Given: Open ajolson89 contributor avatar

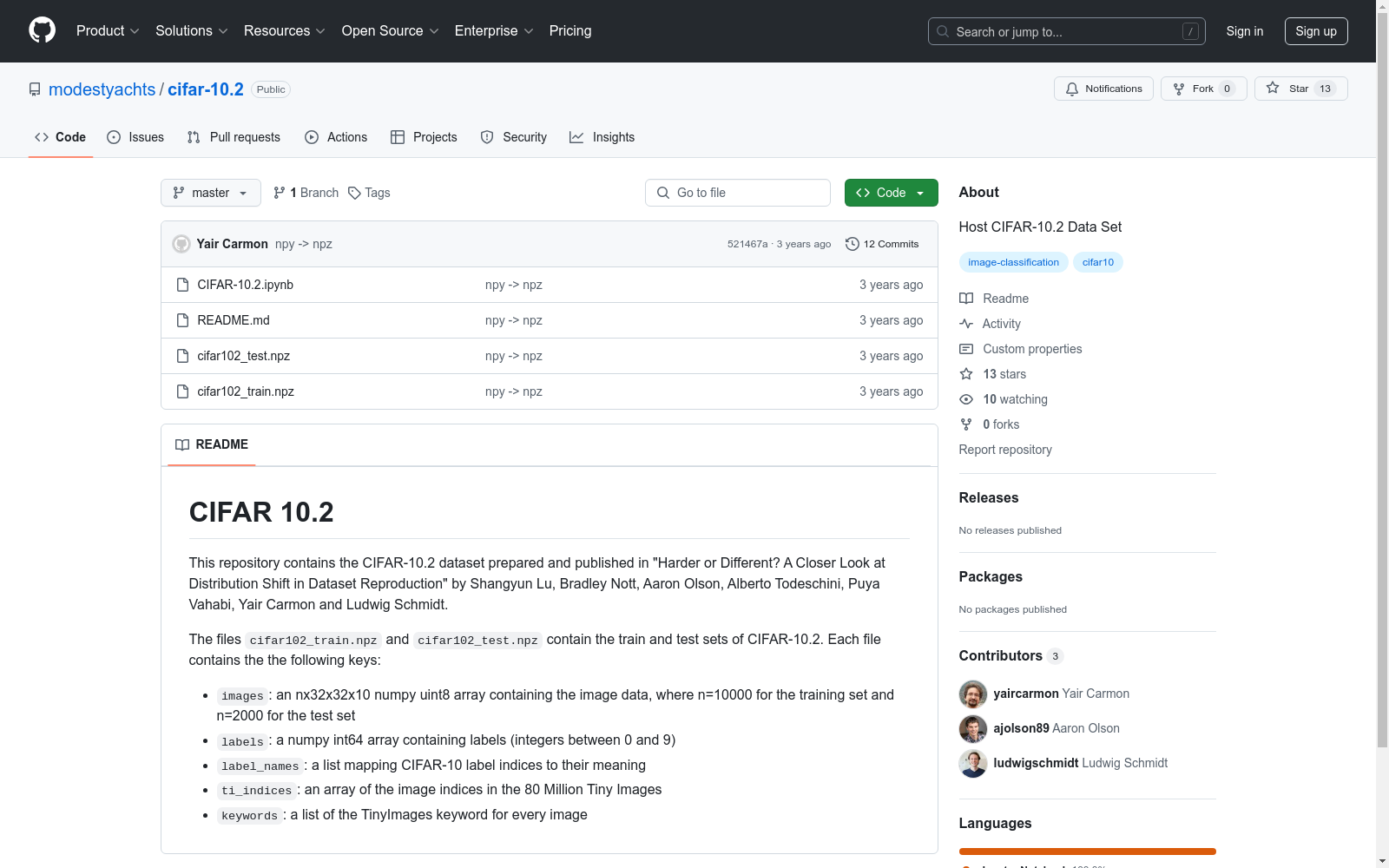Looking at the screenshot, I should 973,729.
